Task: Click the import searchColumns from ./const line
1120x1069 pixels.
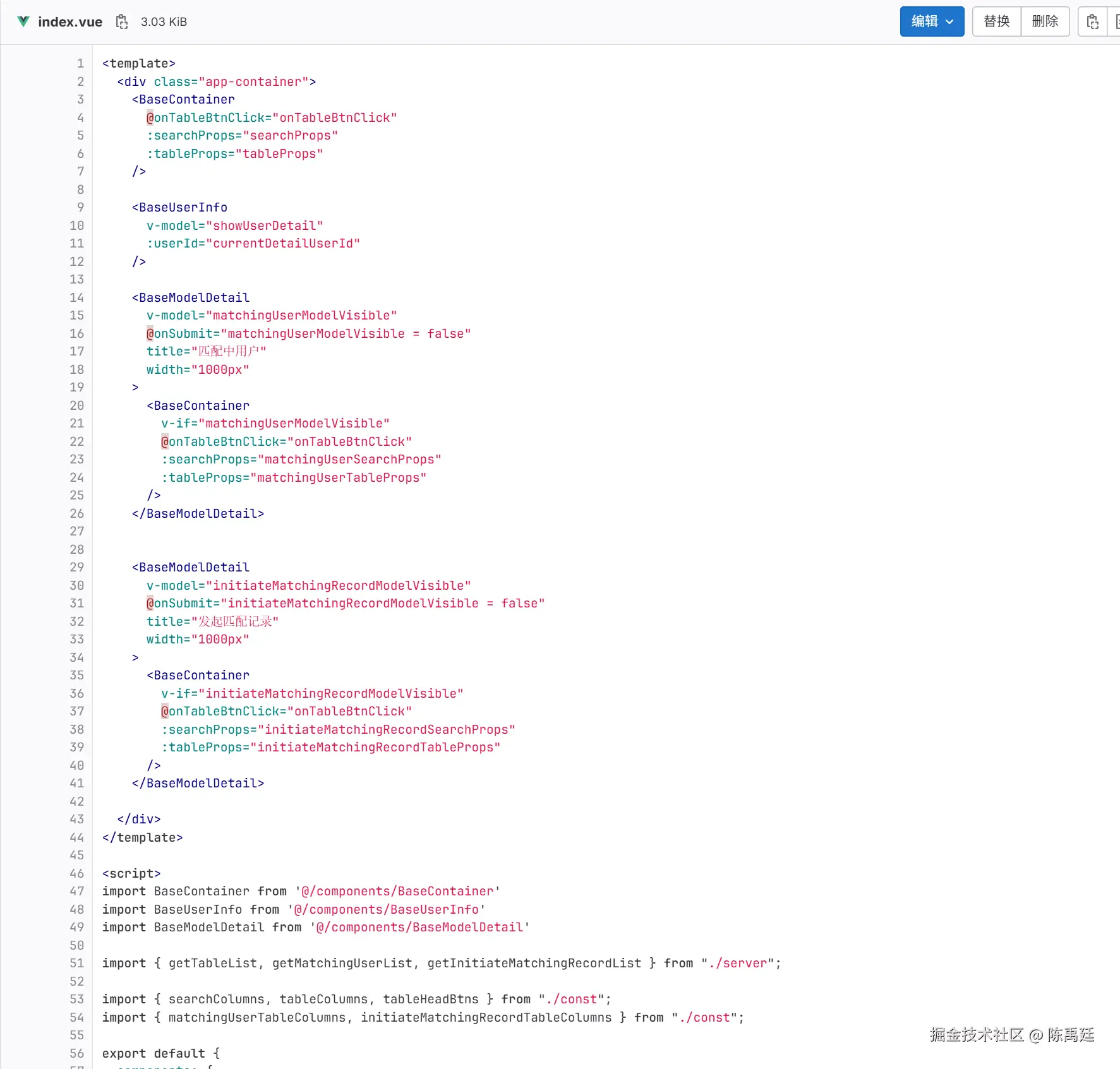Action: [x=357, y=1000]
